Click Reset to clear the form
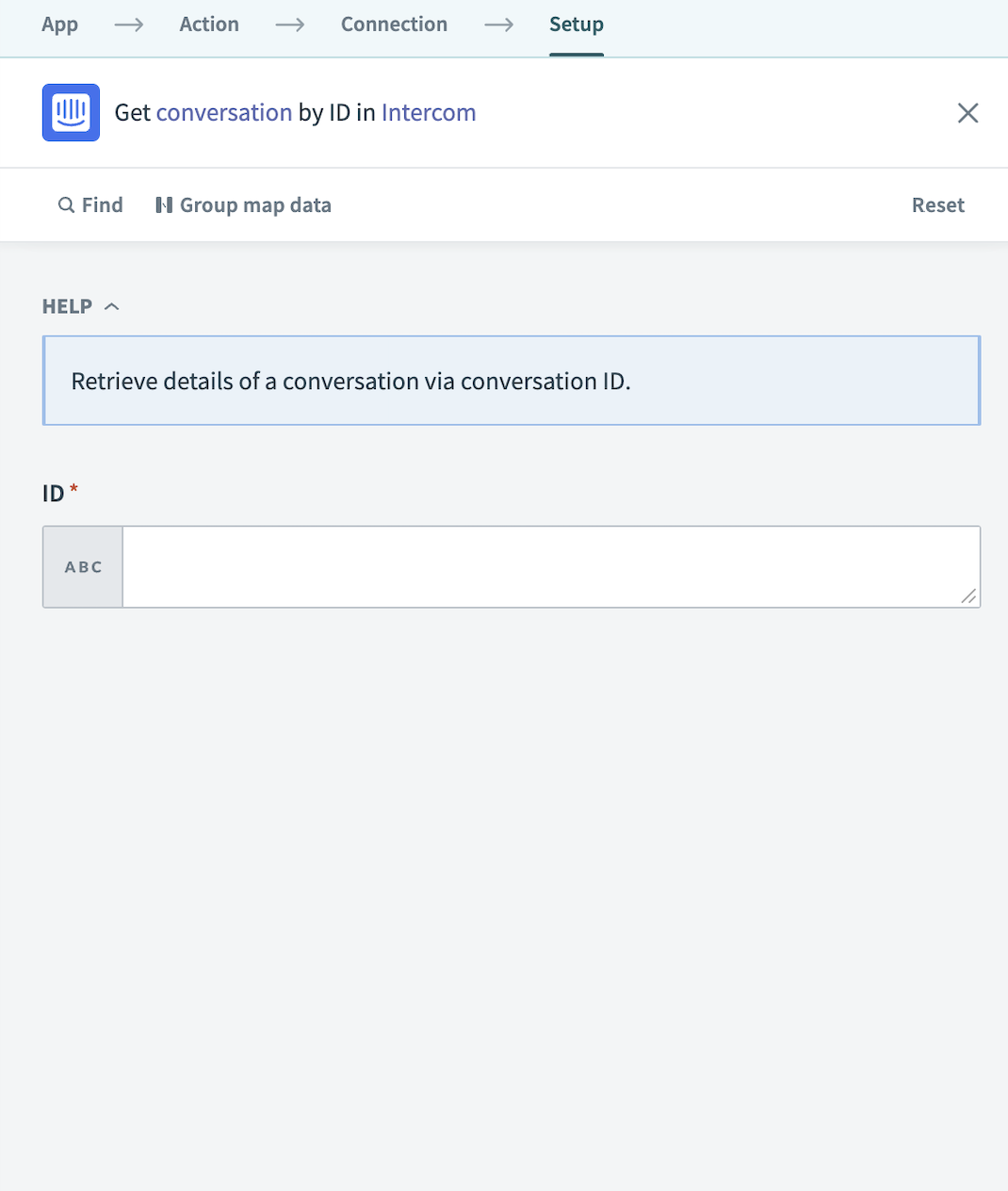Viewport: 1008px width, 1191px height. 937,204
